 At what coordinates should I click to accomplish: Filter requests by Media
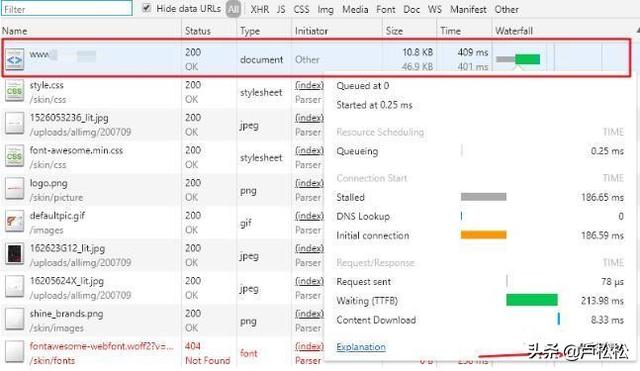pyautogui.click(x=355, y=9)
